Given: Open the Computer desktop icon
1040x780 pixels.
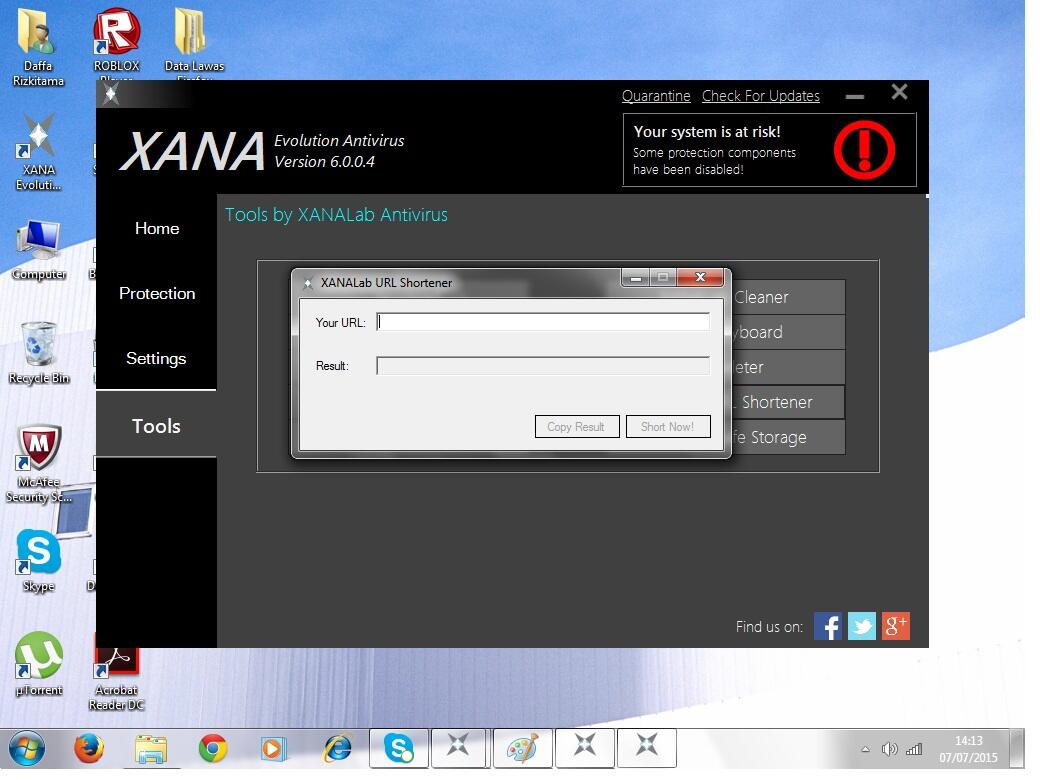Looking at the screenshot, I should tap(38, 250).
